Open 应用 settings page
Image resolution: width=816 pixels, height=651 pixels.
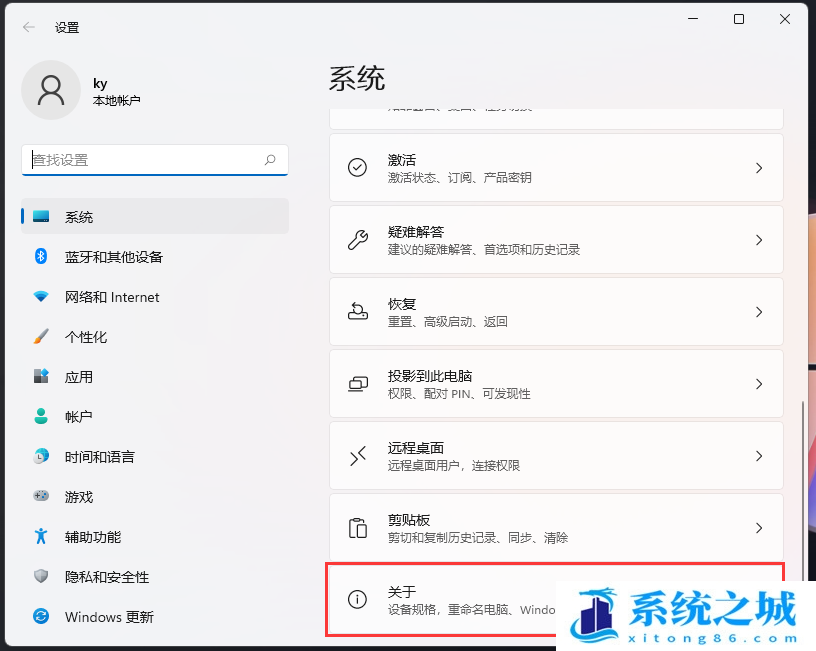(x=155, y=377)
